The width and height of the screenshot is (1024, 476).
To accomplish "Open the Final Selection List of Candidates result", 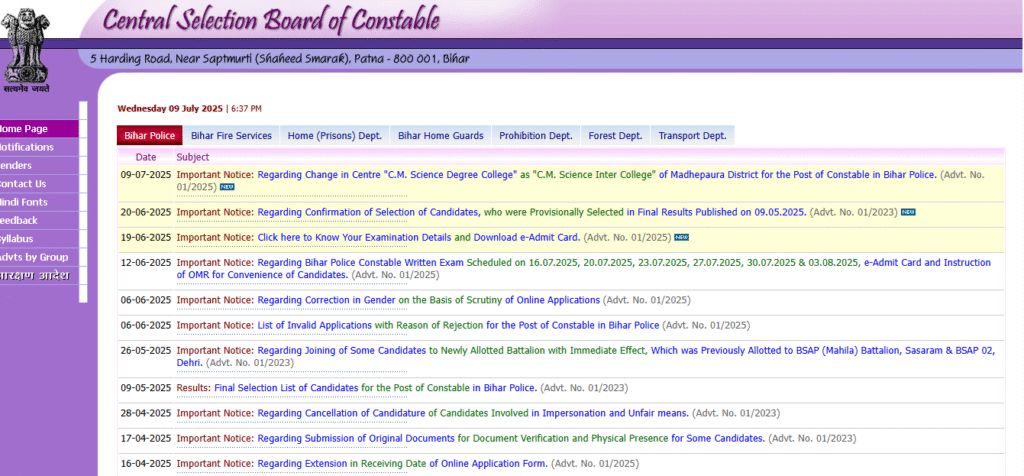I will tap(376, 388).
